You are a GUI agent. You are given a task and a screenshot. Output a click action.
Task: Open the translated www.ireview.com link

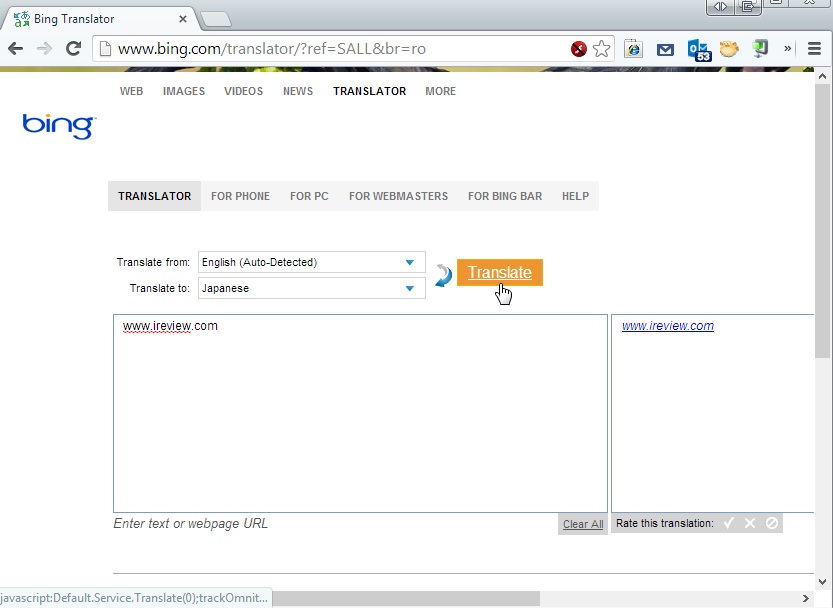(x=668, y=326)
